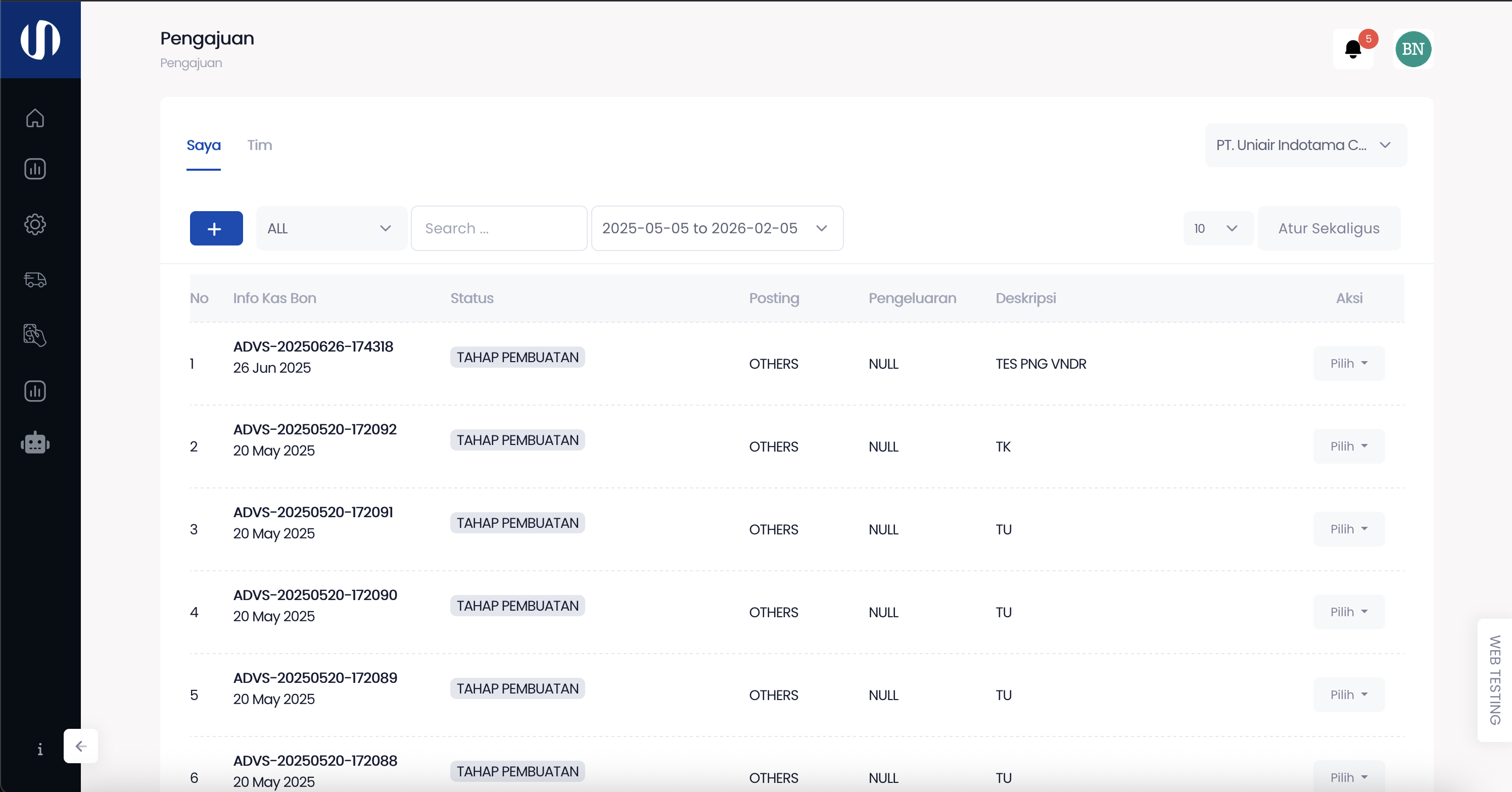This screenshot has width=1512, height=792.
Task: Open notifications bell with badge
Action: [x=1353, y=49]
